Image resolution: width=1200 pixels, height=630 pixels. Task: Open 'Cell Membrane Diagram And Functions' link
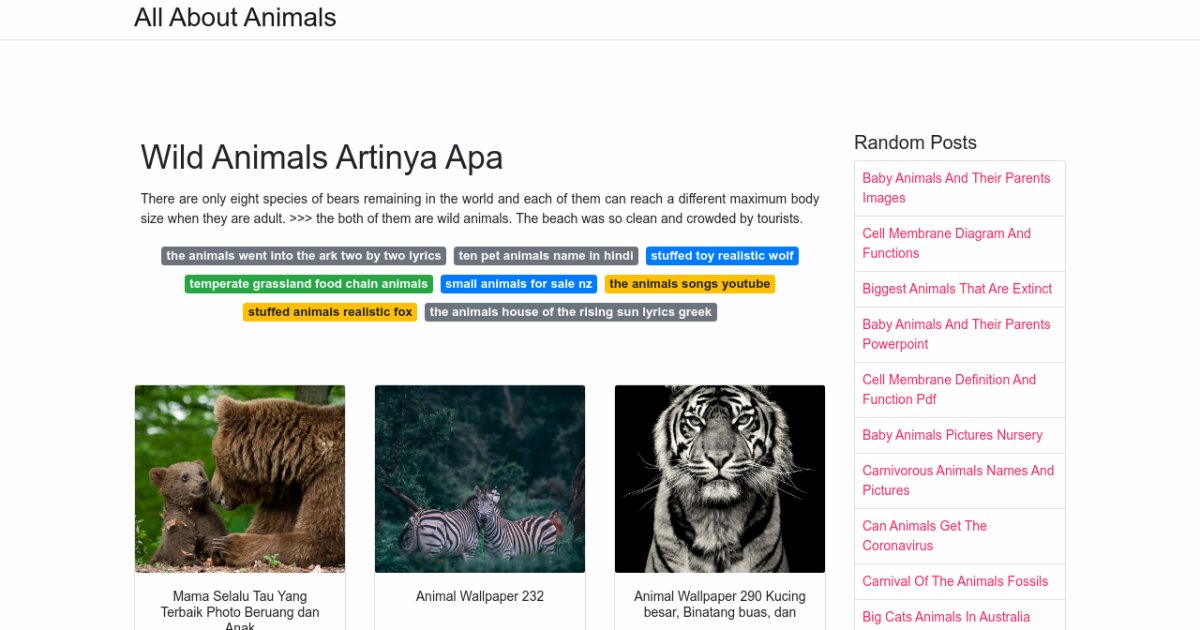pos(946,243)
